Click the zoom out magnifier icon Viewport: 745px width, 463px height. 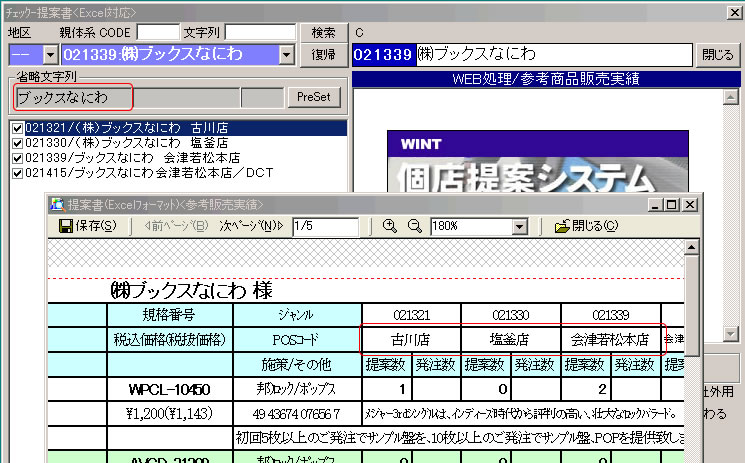point(415,226)
